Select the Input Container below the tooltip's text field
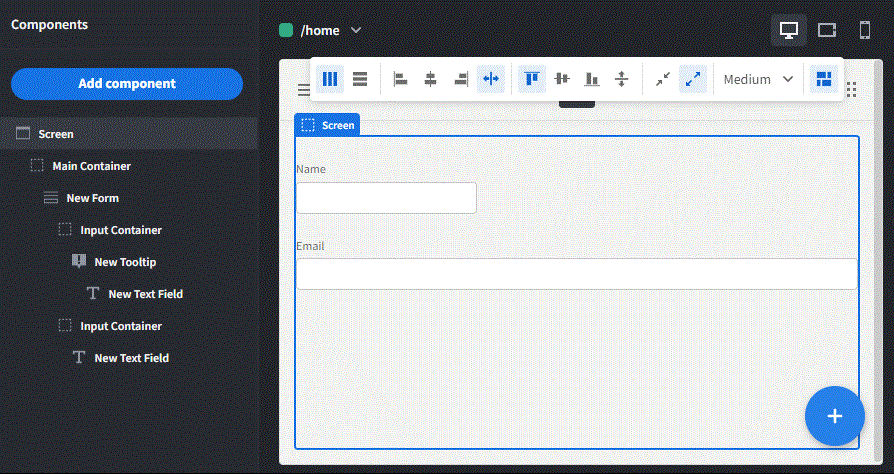The image size is (894, 474). (129, 326)
